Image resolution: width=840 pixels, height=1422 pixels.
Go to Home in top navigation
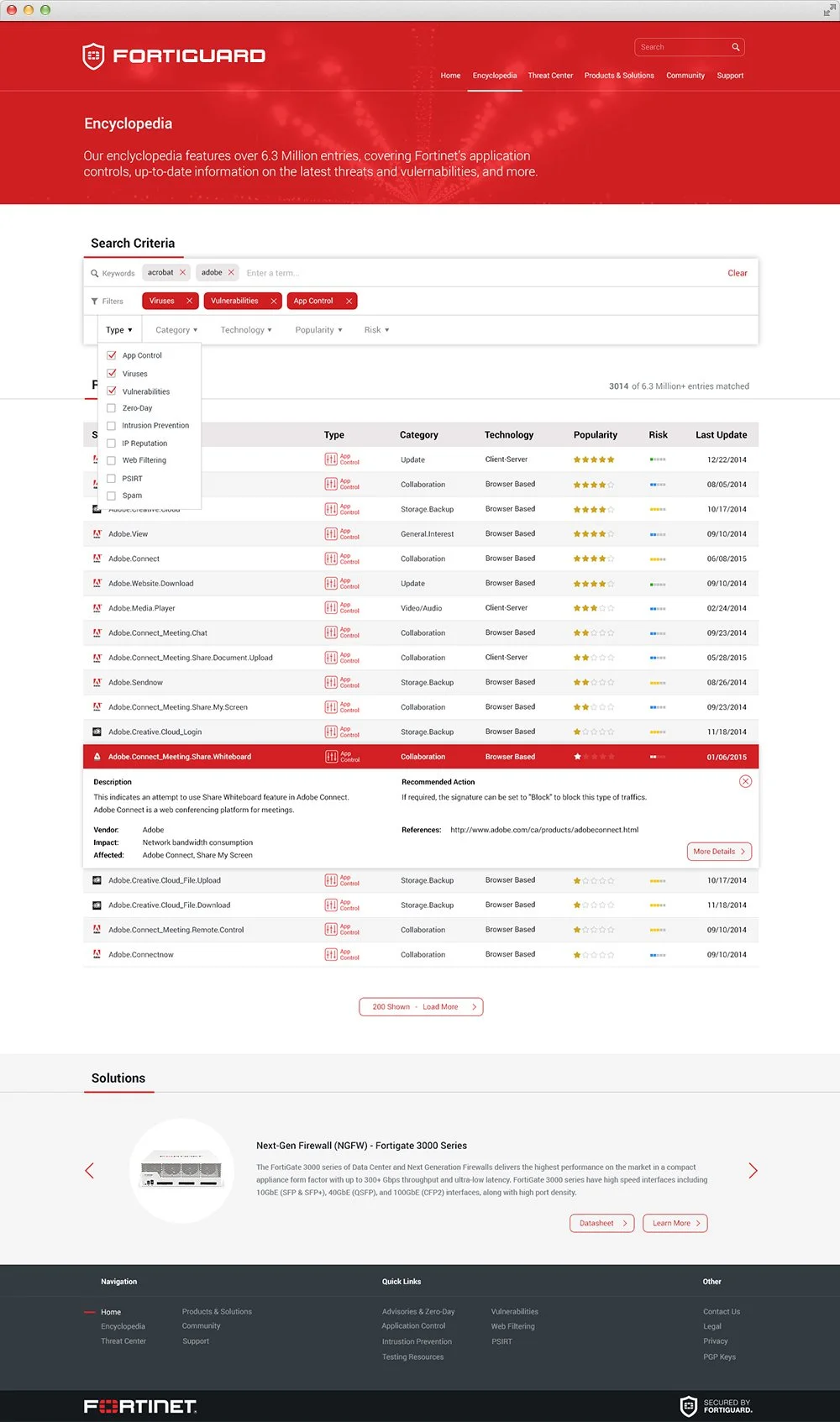click(450, 76)
